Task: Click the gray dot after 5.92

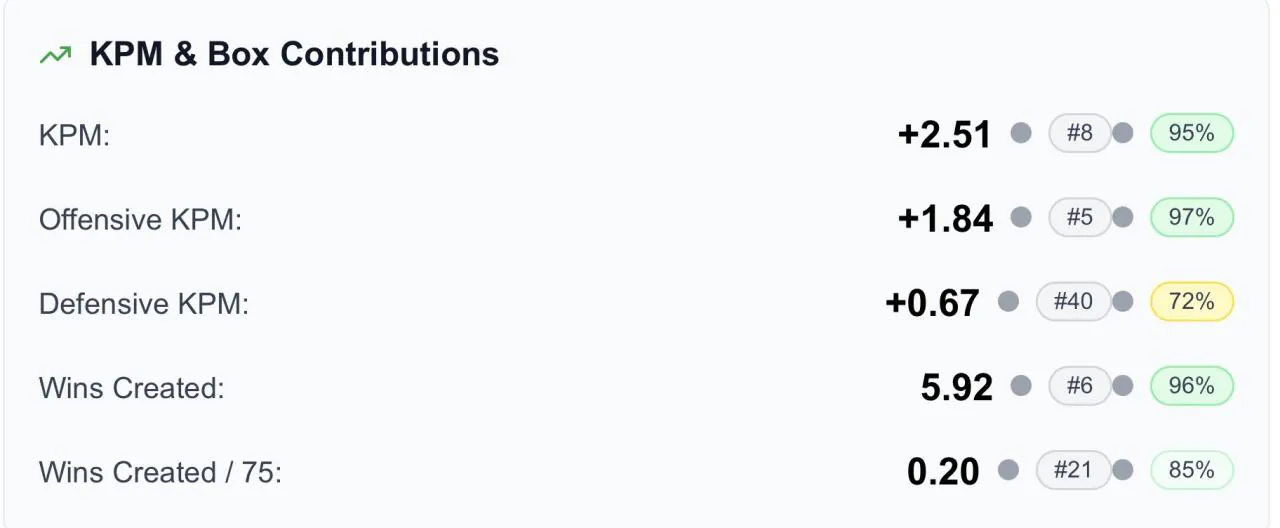Action: point(1021,385)
